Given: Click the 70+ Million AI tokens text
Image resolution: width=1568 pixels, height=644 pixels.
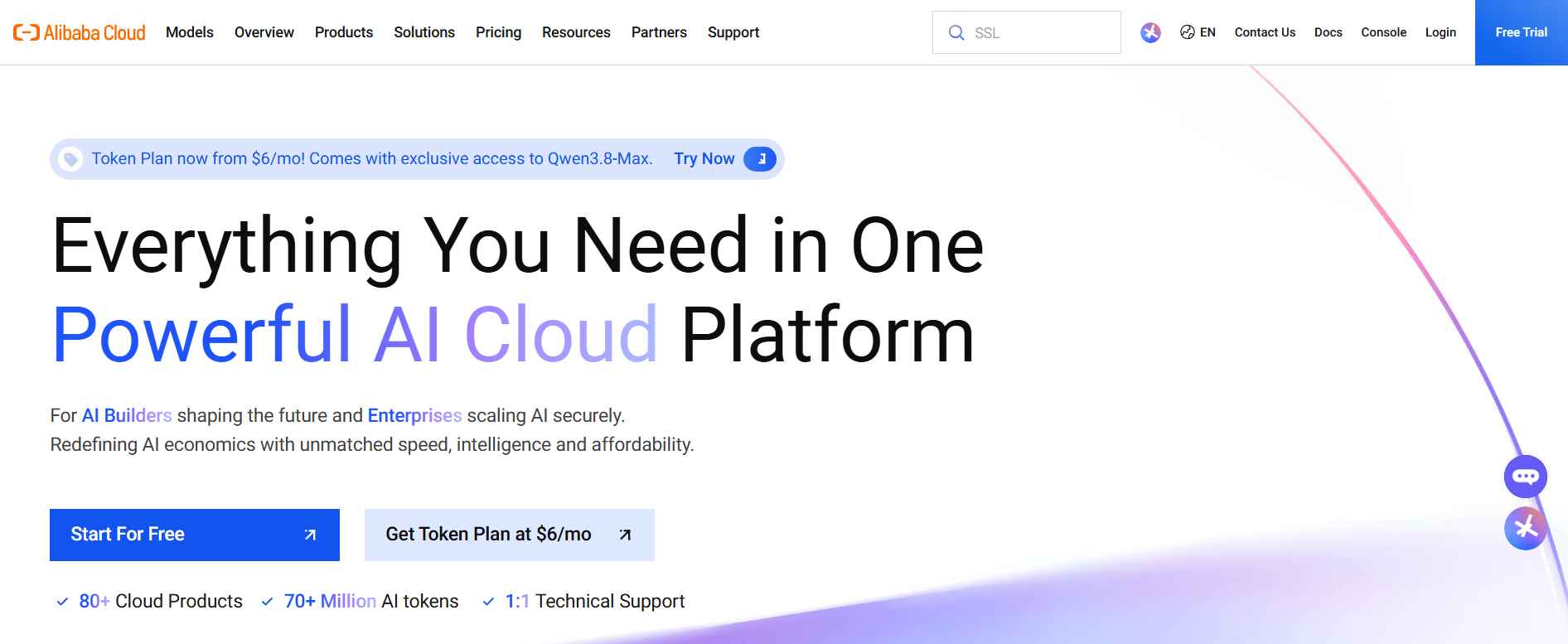Looking at the screenshot, I should coord(371,601).
